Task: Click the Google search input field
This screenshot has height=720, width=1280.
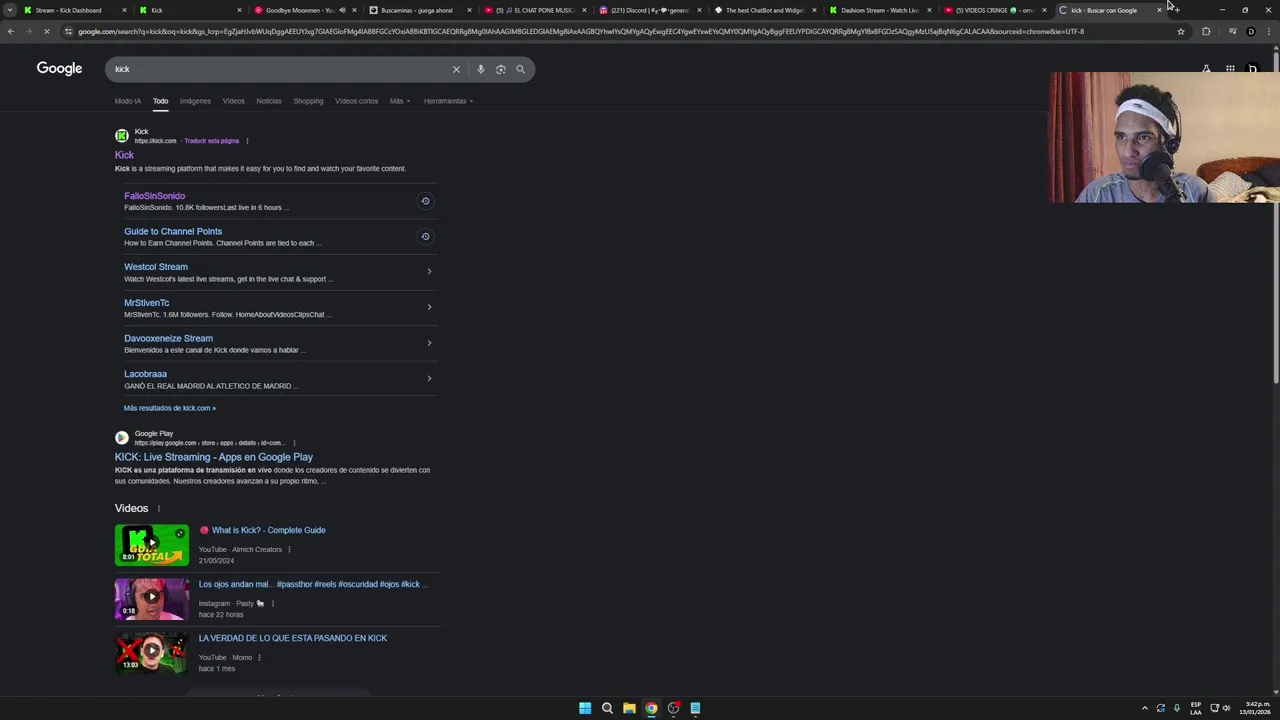Action: point(280,69)
